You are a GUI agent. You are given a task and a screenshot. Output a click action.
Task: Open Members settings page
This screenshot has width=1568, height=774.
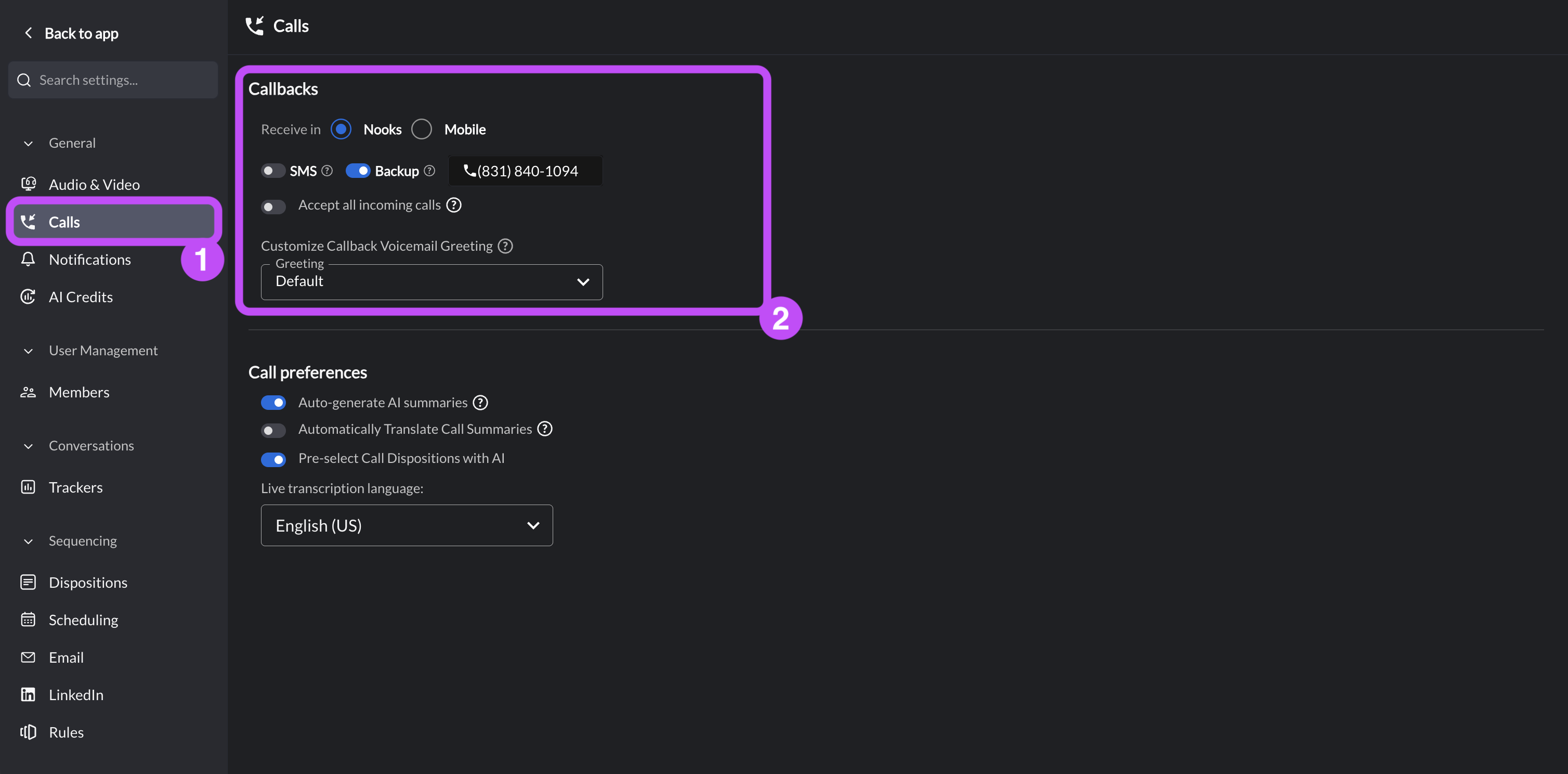79,392
